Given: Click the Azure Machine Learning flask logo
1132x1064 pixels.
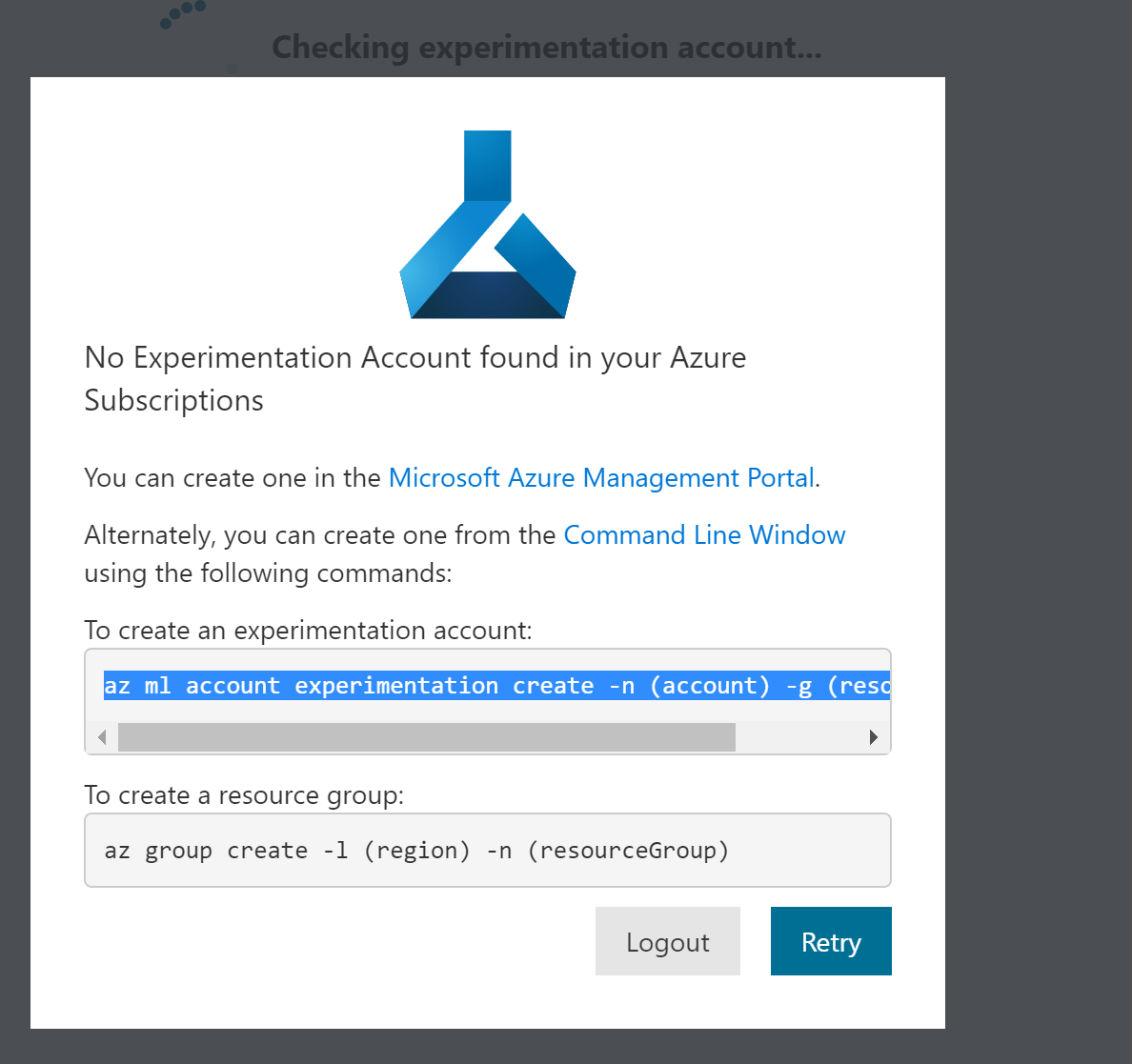Looking at the screenshot, I should [x=487, y=224].
